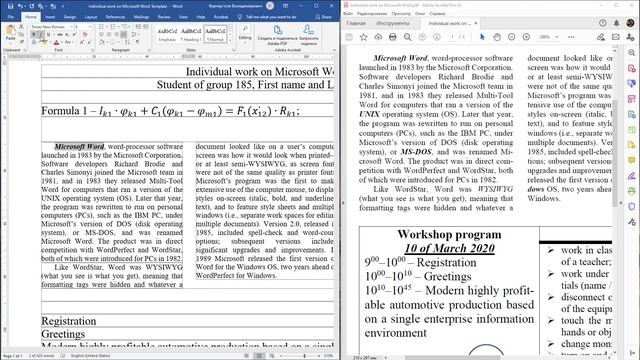Click the search magnifier icon in Acrobat toolbar
This screenshot has height=360, width=640.
pyautogui.click(x=407, y=37)
